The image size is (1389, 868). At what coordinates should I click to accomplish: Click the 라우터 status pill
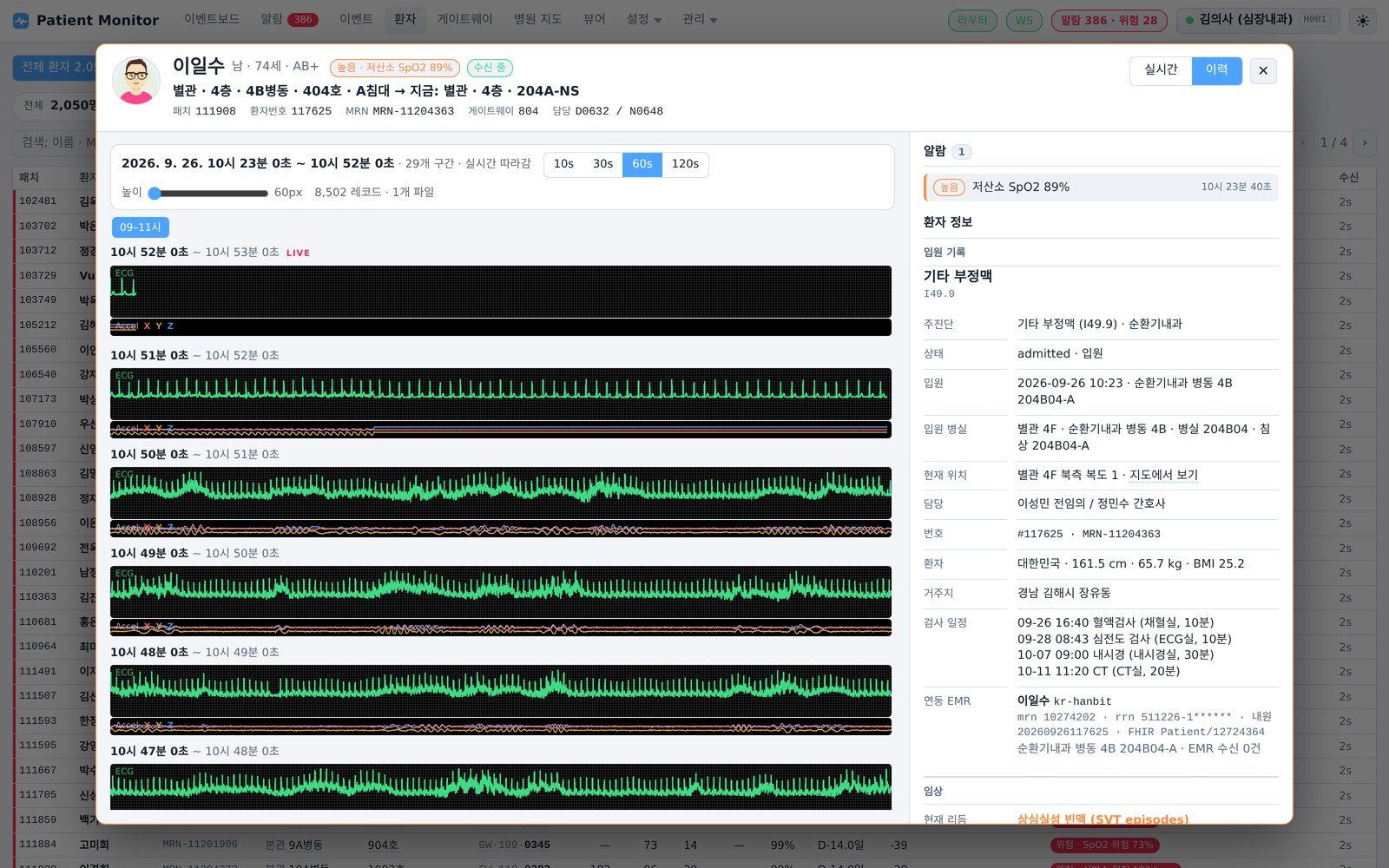973,21
